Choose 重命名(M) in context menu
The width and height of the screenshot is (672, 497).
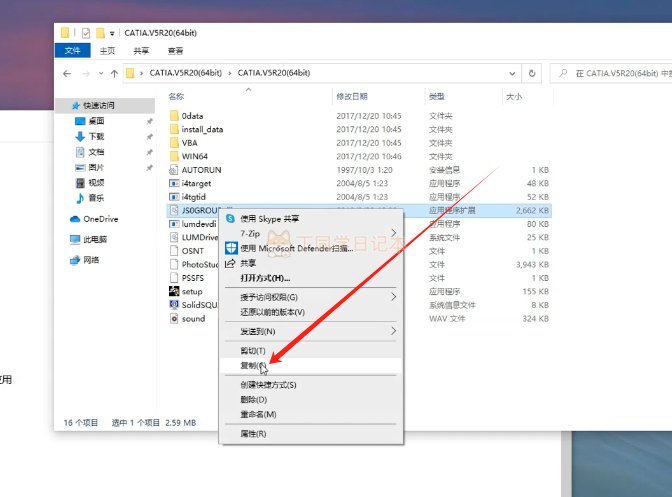tap(312, 414)
